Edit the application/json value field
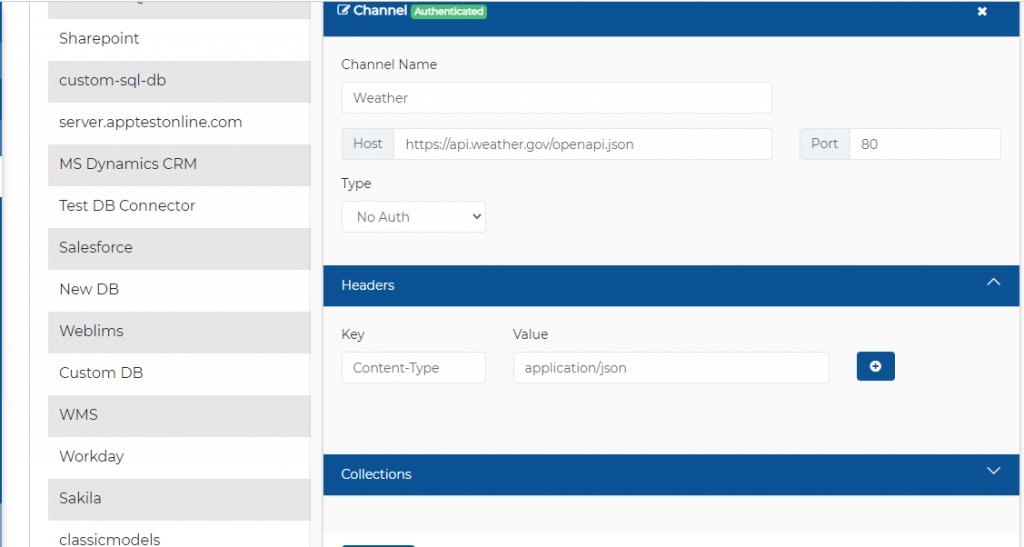The height and width of the screenshot is (547, 1024). coord(670,368)
